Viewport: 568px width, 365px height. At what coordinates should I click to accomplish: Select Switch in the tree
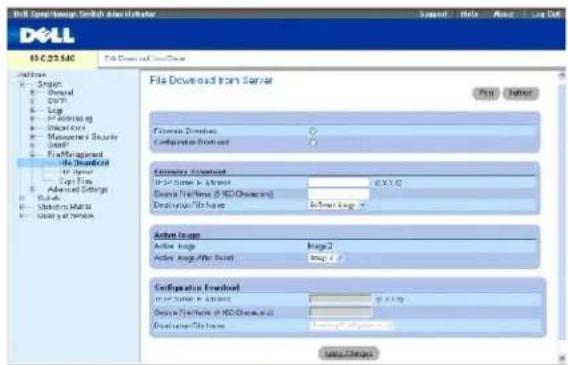pyautogui.click(x=49, y=198)
